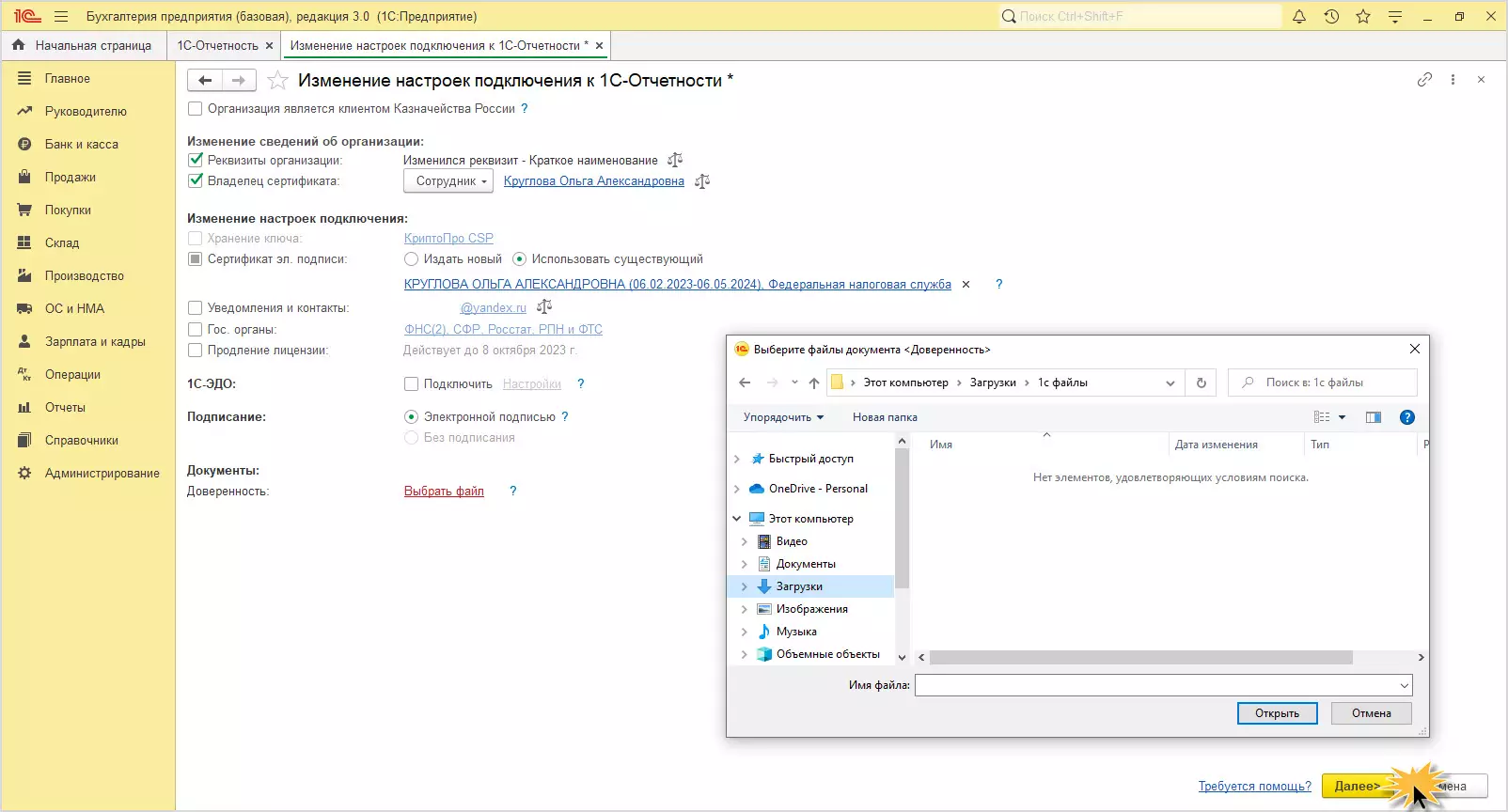Viewport: 1508px width, 812px height.
Task: Click scales icon next to @yandex.ru
Action: click(x=544, y=306)
